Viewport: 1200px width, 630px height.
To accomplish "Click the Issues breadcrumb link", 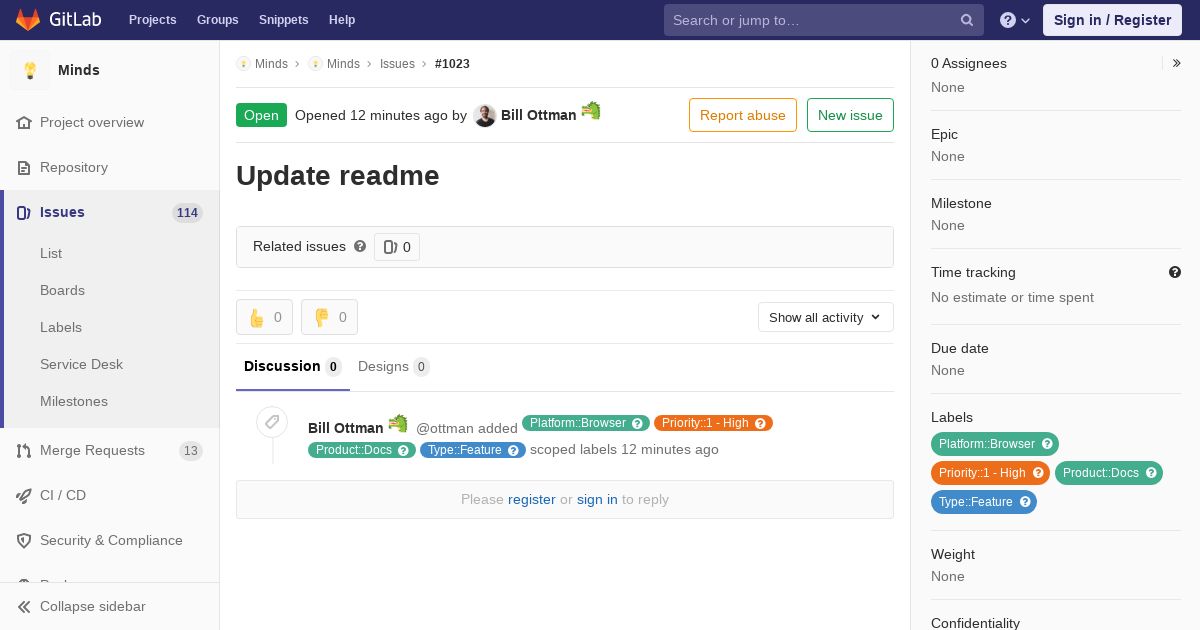I will point(397,64).
